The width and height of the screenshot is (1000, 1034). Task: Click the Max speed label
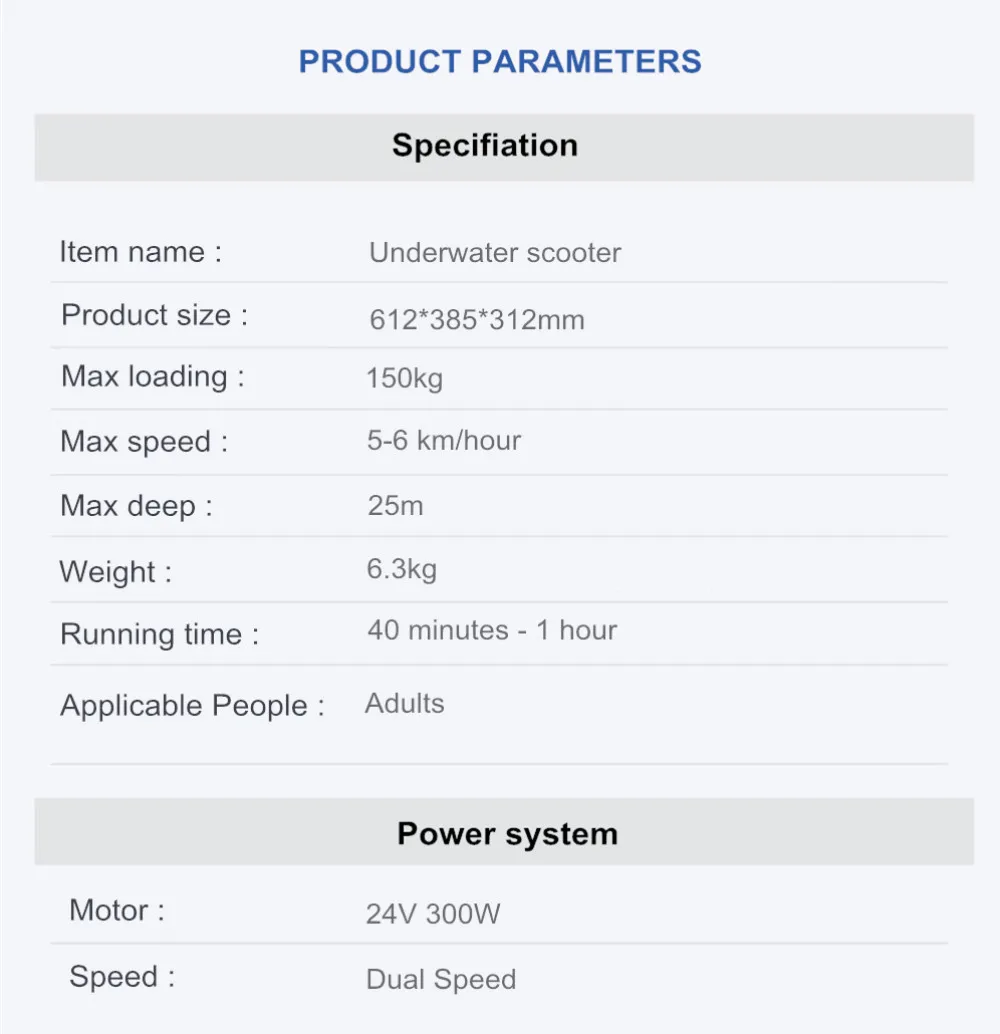click(144, 442)
